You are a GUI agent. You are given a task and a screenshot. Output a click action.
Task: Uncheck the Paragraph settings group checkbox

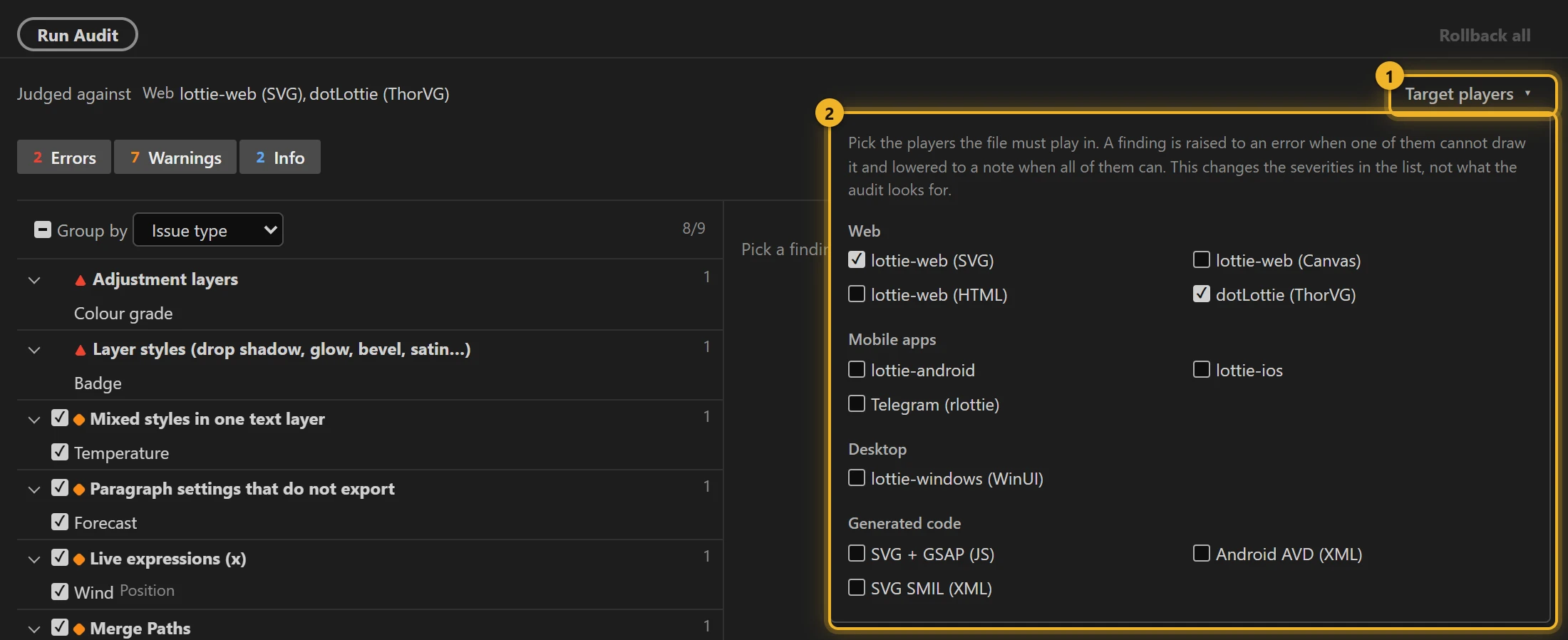[x=60, y=488]
